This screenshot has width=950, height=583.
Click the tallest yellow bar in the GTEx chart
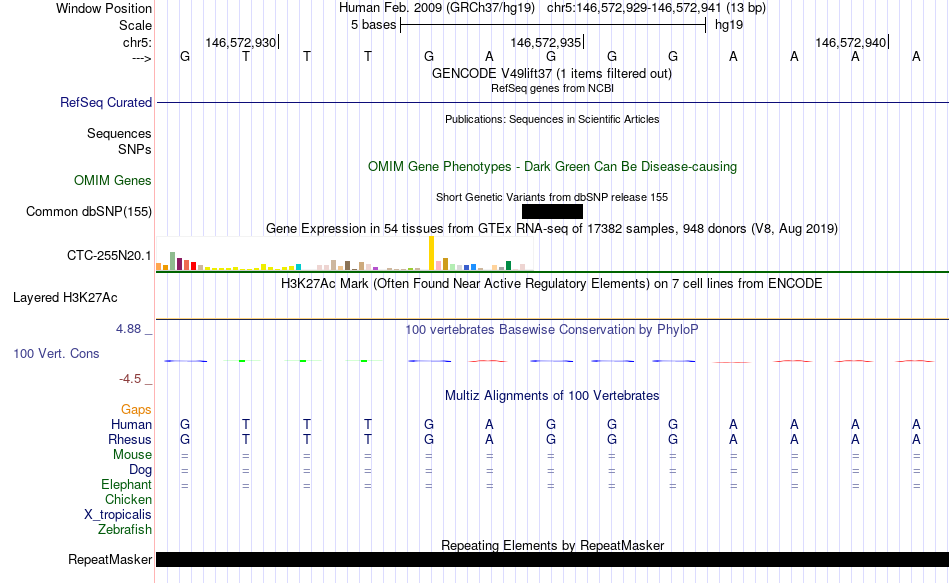pyautogui.click(x=431, y=253)
